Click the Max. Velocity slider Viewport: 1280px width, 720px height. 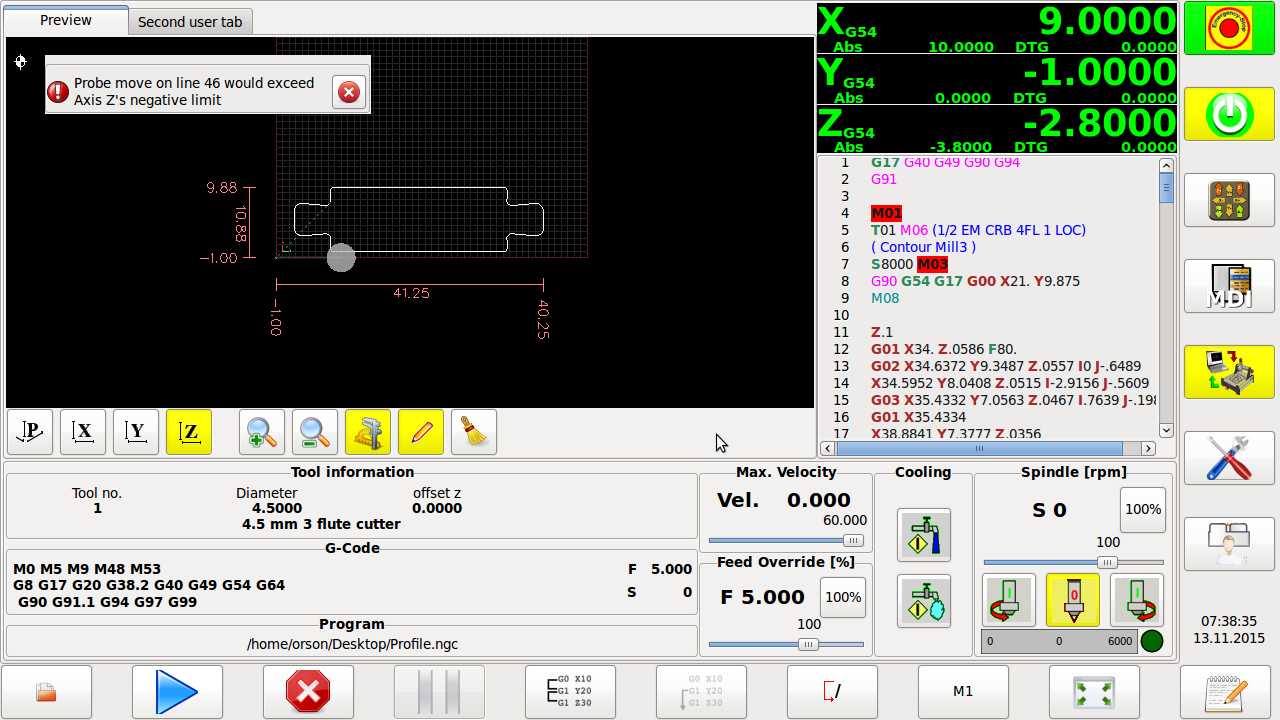[786, 540]
